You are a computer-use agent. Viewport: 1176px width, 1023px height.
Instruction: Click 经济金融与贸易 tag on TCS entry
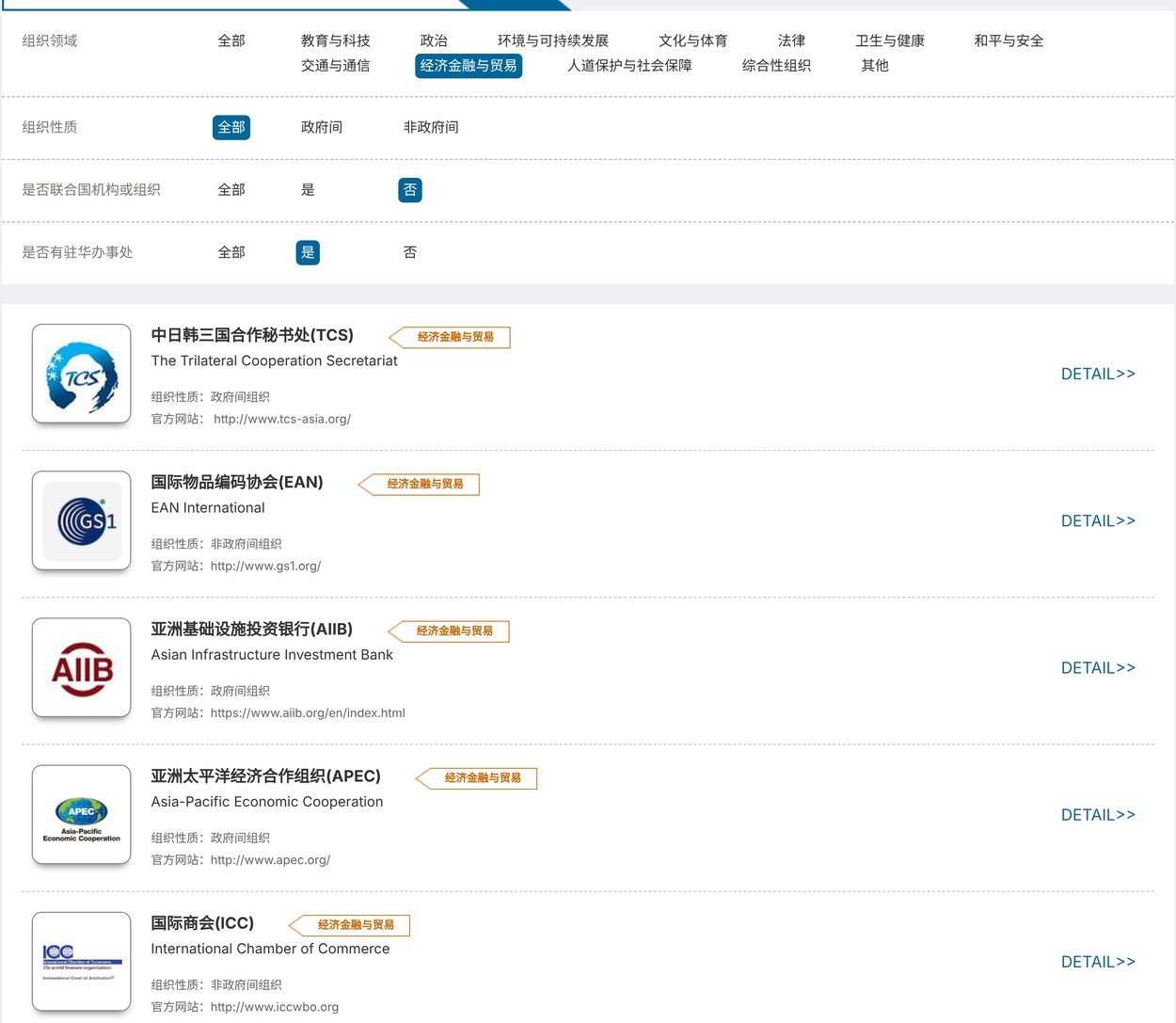pos(450,337)
